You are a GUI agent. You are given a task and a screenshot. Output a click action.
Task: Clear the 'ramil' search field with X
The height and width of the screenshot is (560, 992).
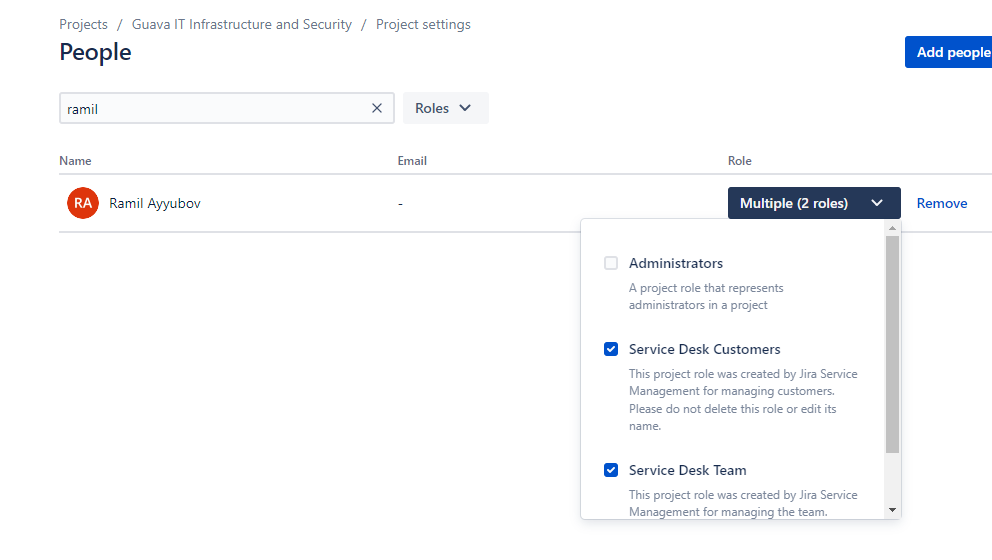coord(376,108)
